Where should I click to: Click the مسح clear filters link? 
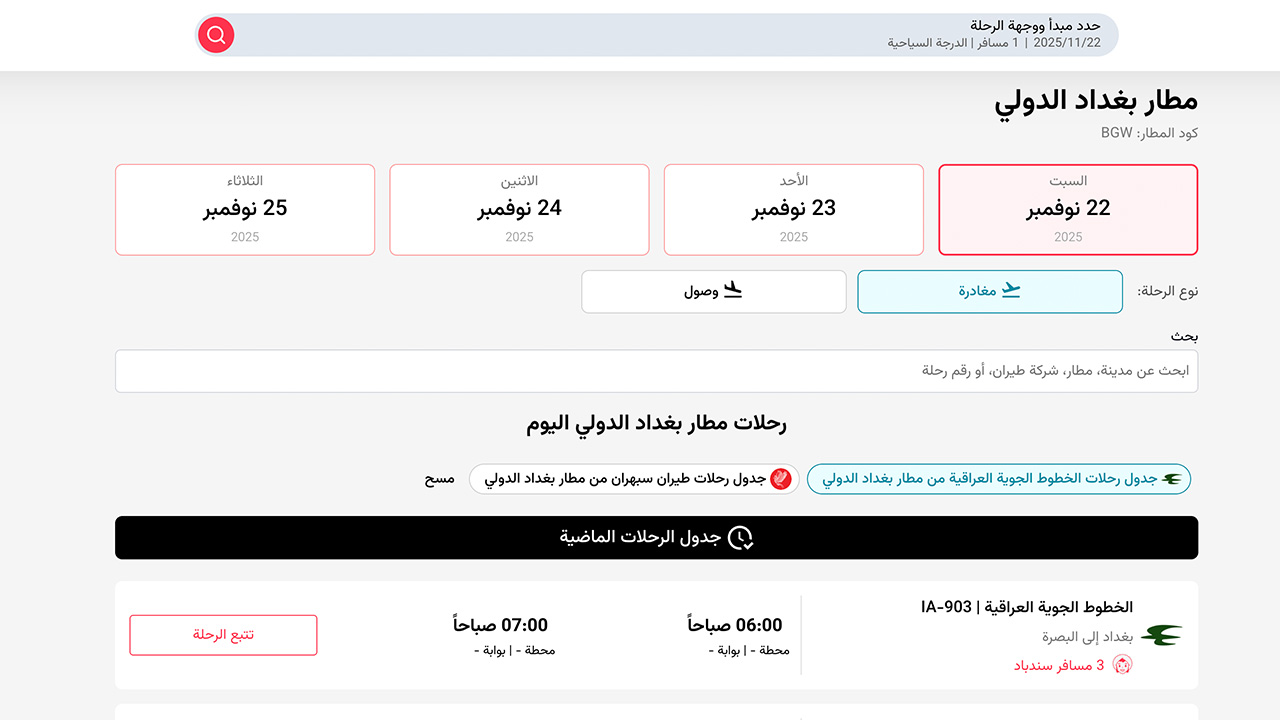tap(440, 479)
